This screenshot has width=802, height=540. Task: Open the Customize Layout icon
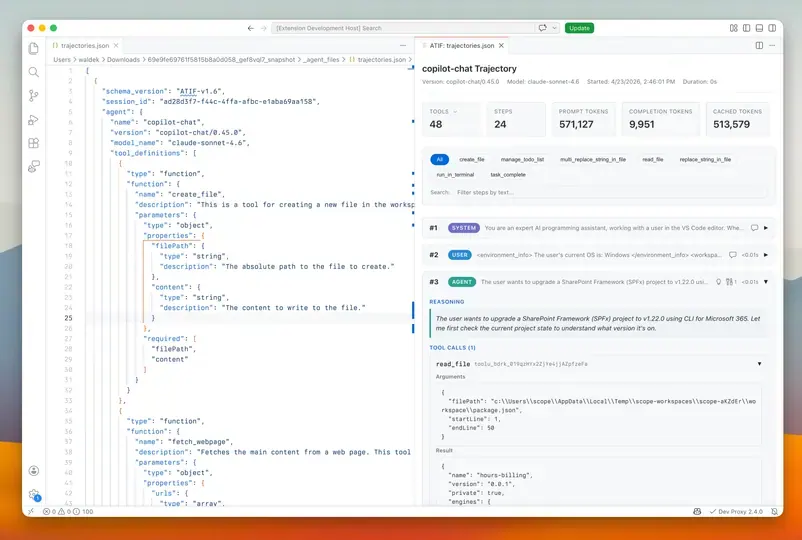733,28
